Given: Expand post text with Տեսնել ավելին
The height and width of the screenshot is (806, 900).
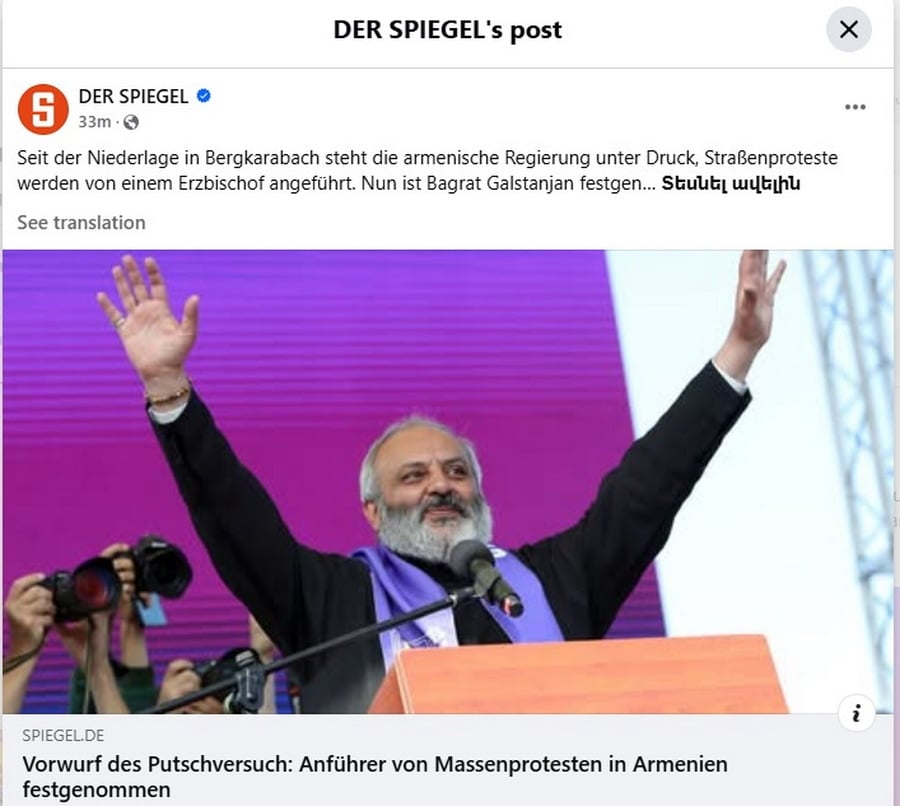Looking at the screenshot, I should (731, 184).
